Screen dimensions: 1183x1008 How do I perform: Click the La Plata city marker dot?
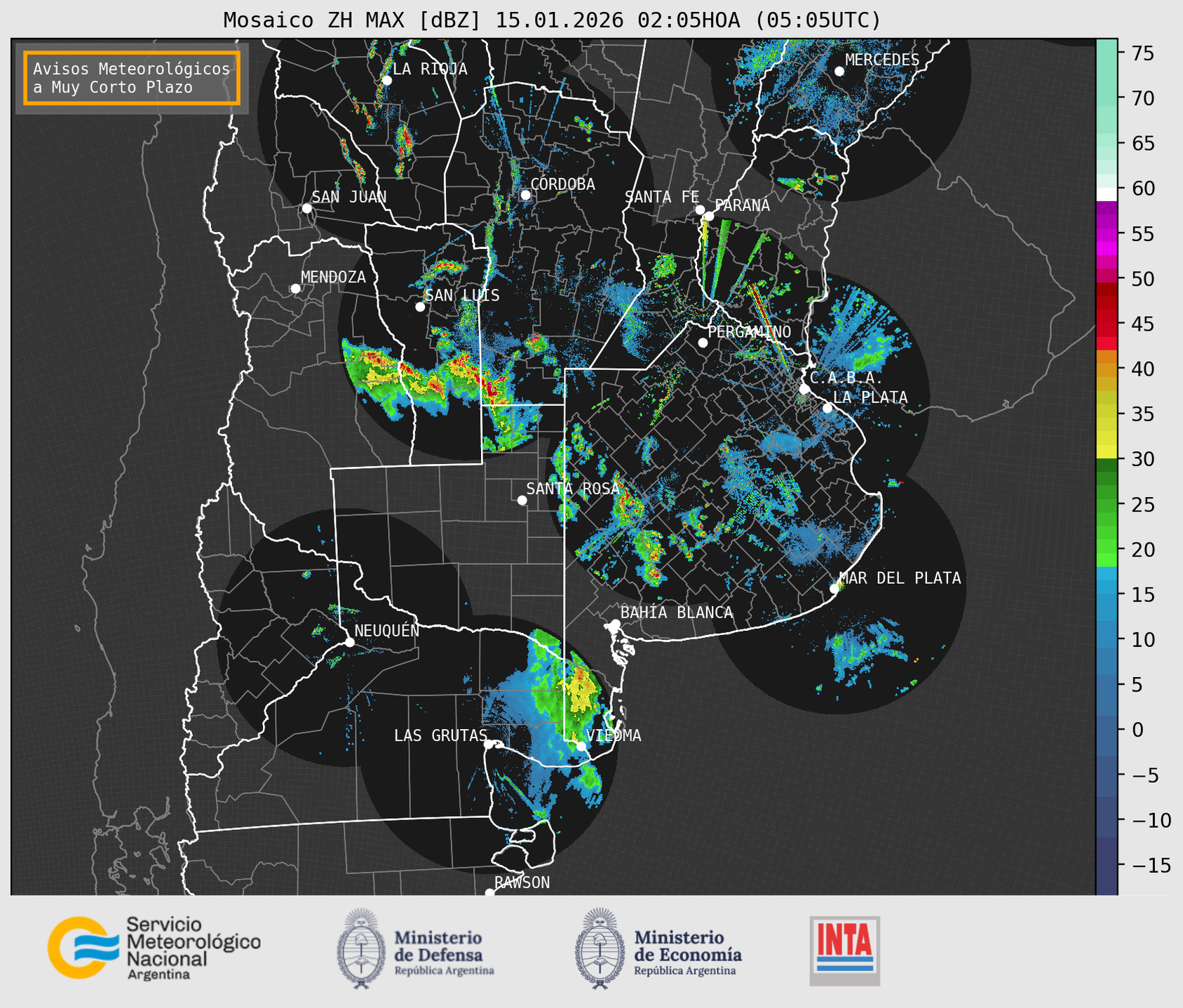point(827,408)
